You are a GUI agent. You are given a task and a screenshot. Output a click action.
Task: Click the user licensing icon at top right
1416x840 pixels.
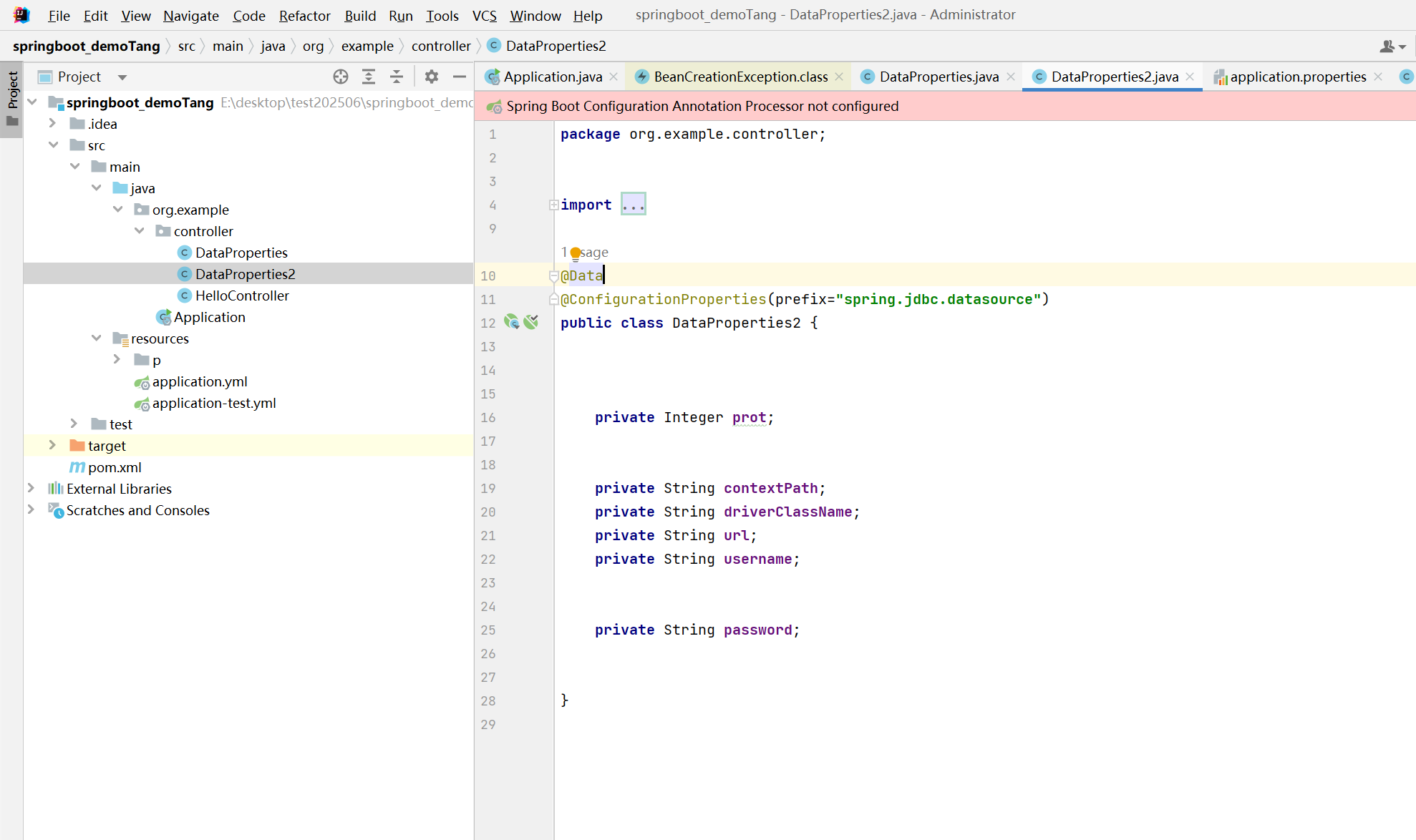1388,46
